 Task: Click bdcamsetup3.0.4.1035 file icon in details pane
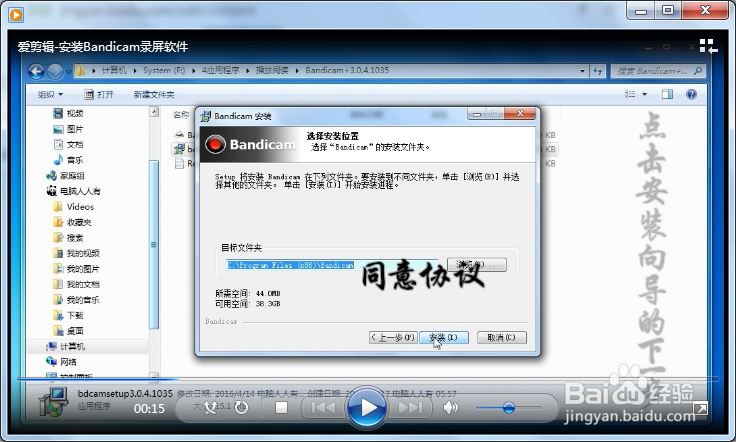click(53, 403)
